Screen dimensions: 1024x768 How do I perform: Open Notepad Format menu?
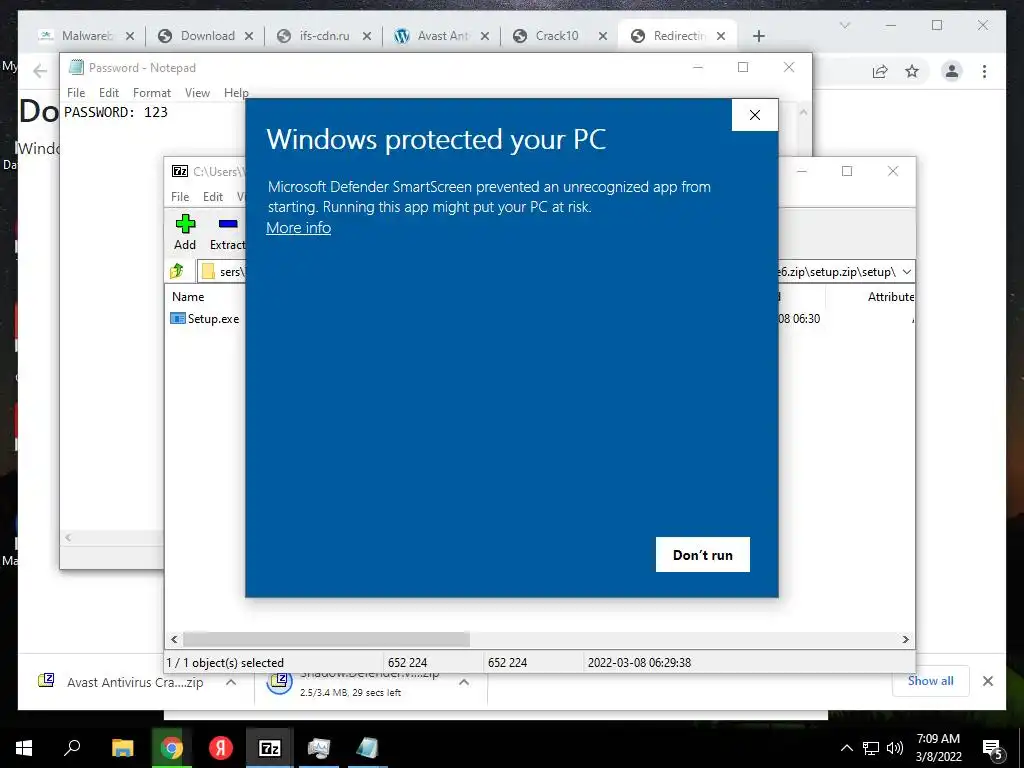[152, 93]
